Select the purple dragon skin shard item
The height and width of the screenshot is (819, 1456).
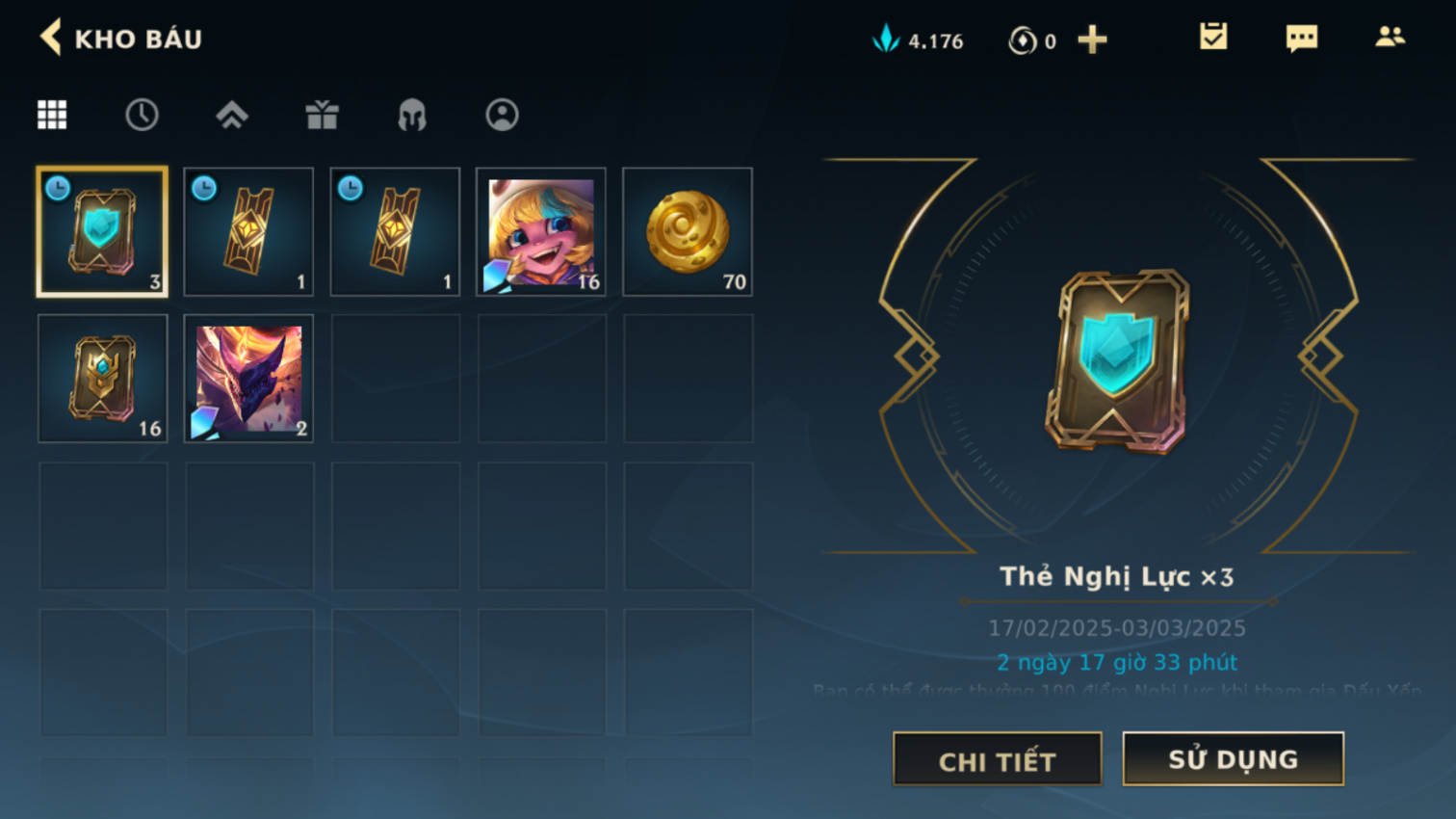(x=248, y=379)
